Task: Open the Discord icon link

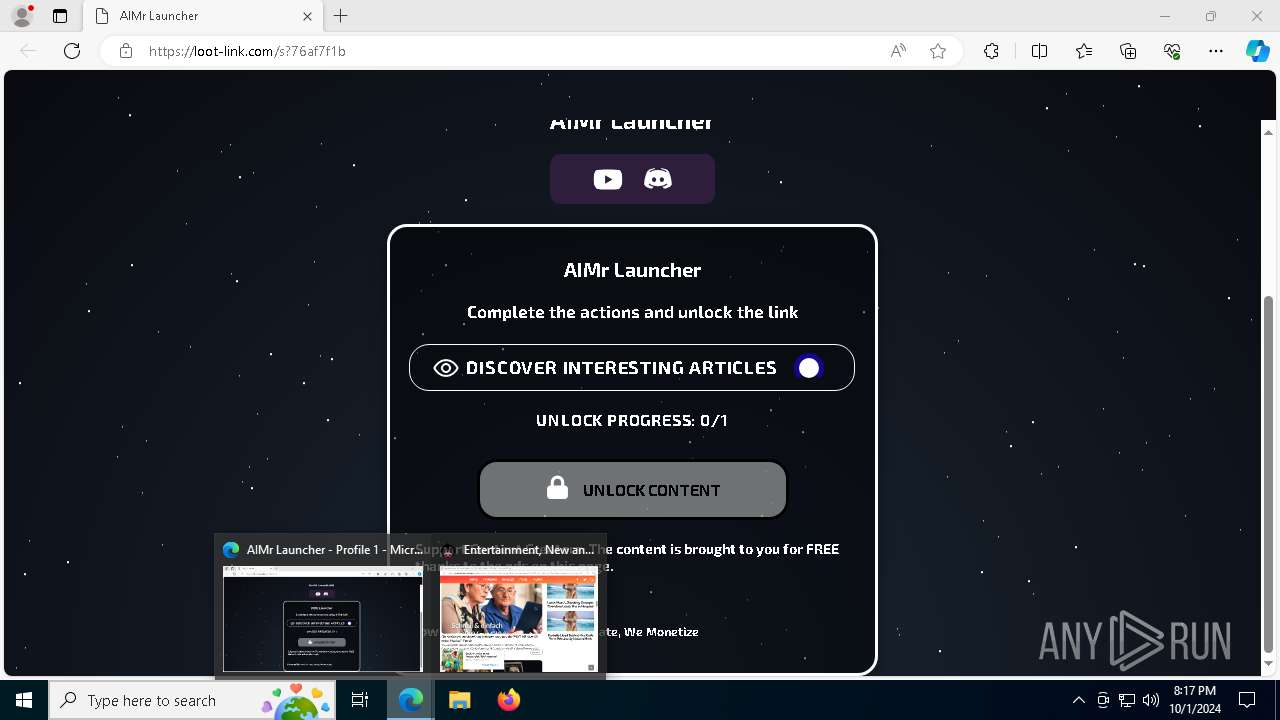Action: pyautogui.click(x=658, y=179)
